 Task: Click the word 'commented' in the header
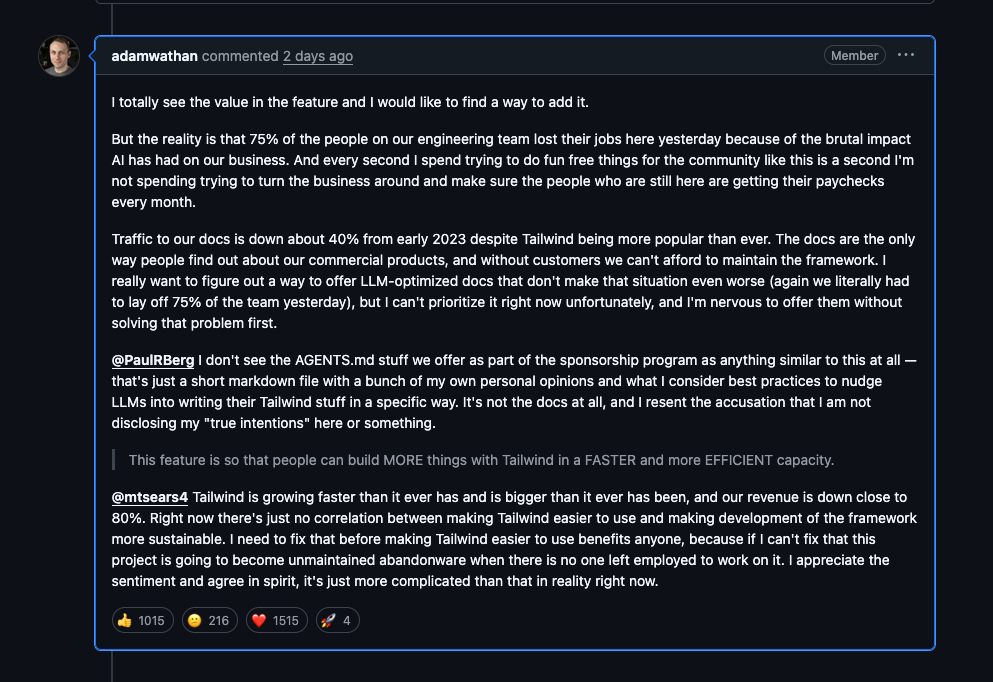240,56
